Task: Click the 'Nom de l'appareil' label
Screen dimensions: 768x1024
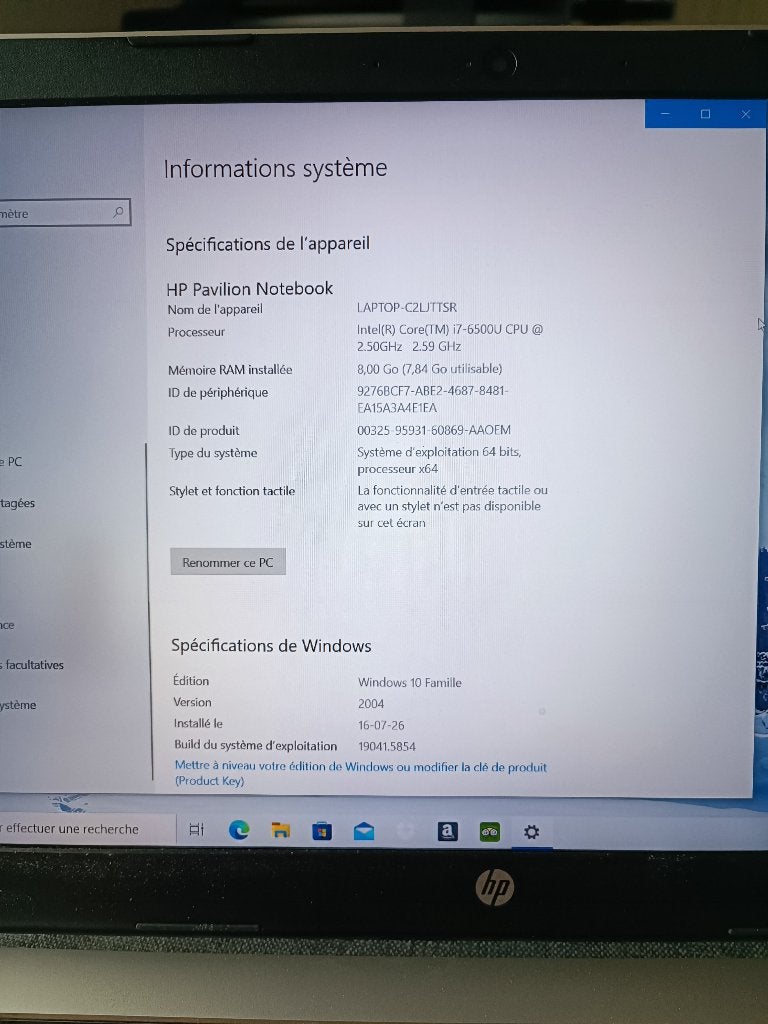Action: 215,310
